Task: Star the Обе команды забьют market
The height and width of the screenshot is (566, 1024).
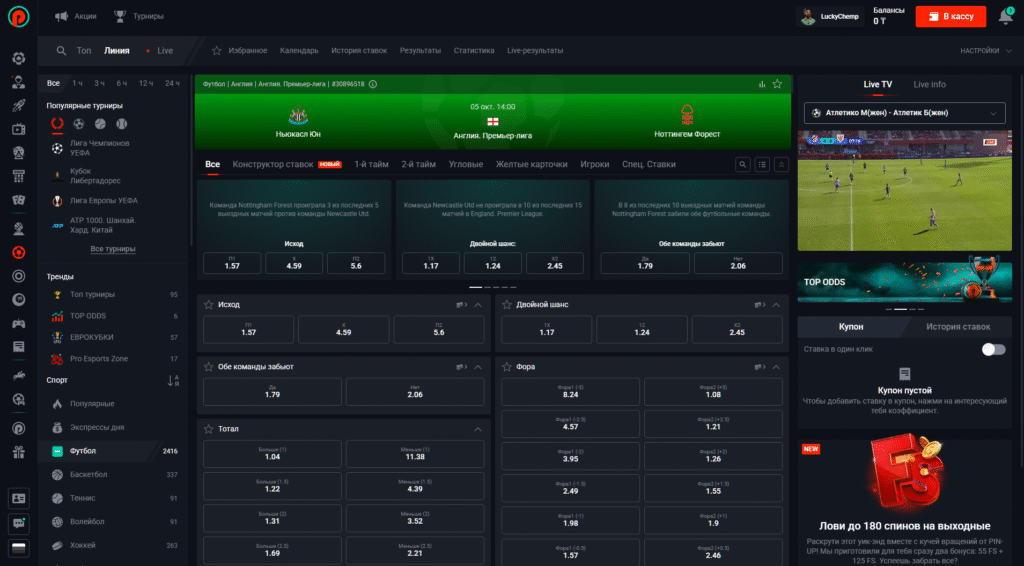Action: [x=208, y=367]
